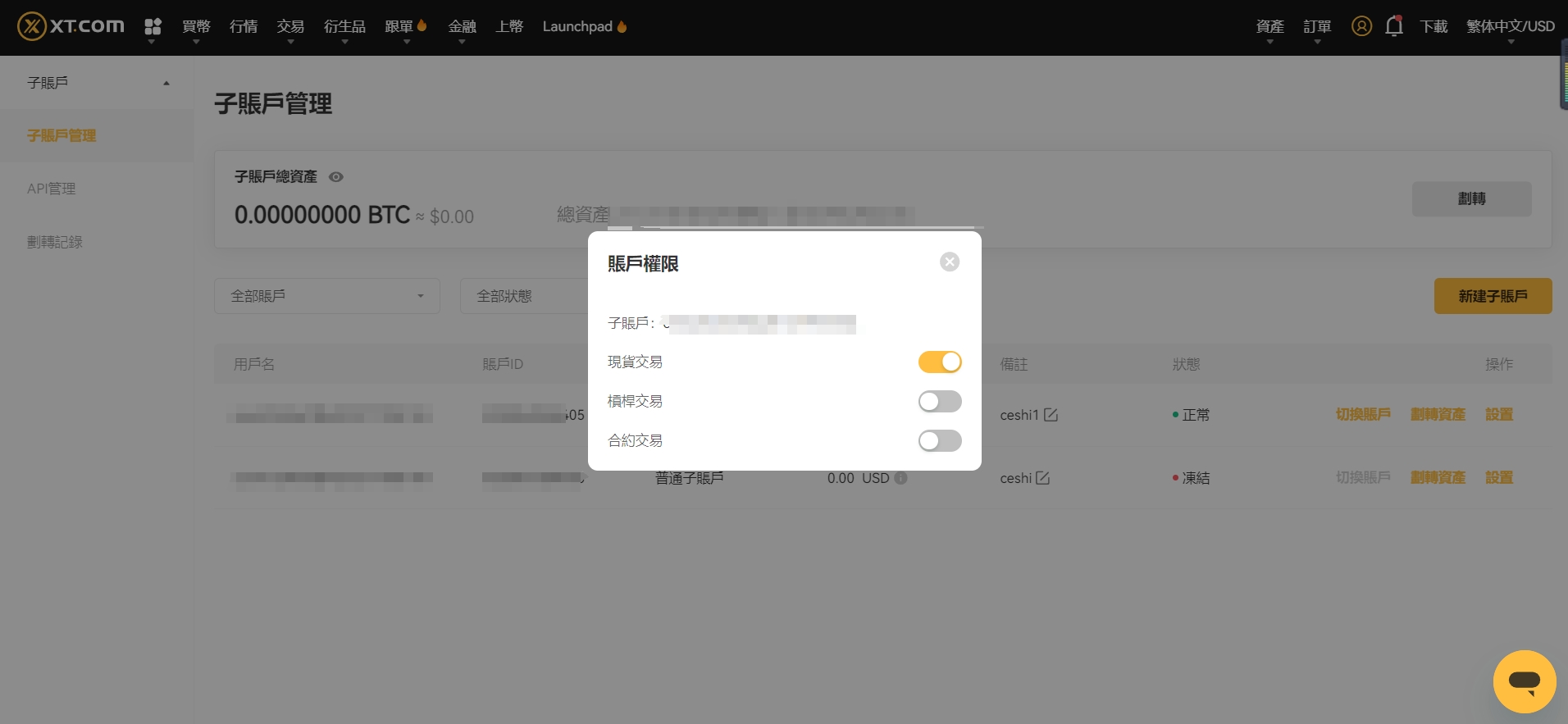Open the notifications bell

(x=1394, y=26)
